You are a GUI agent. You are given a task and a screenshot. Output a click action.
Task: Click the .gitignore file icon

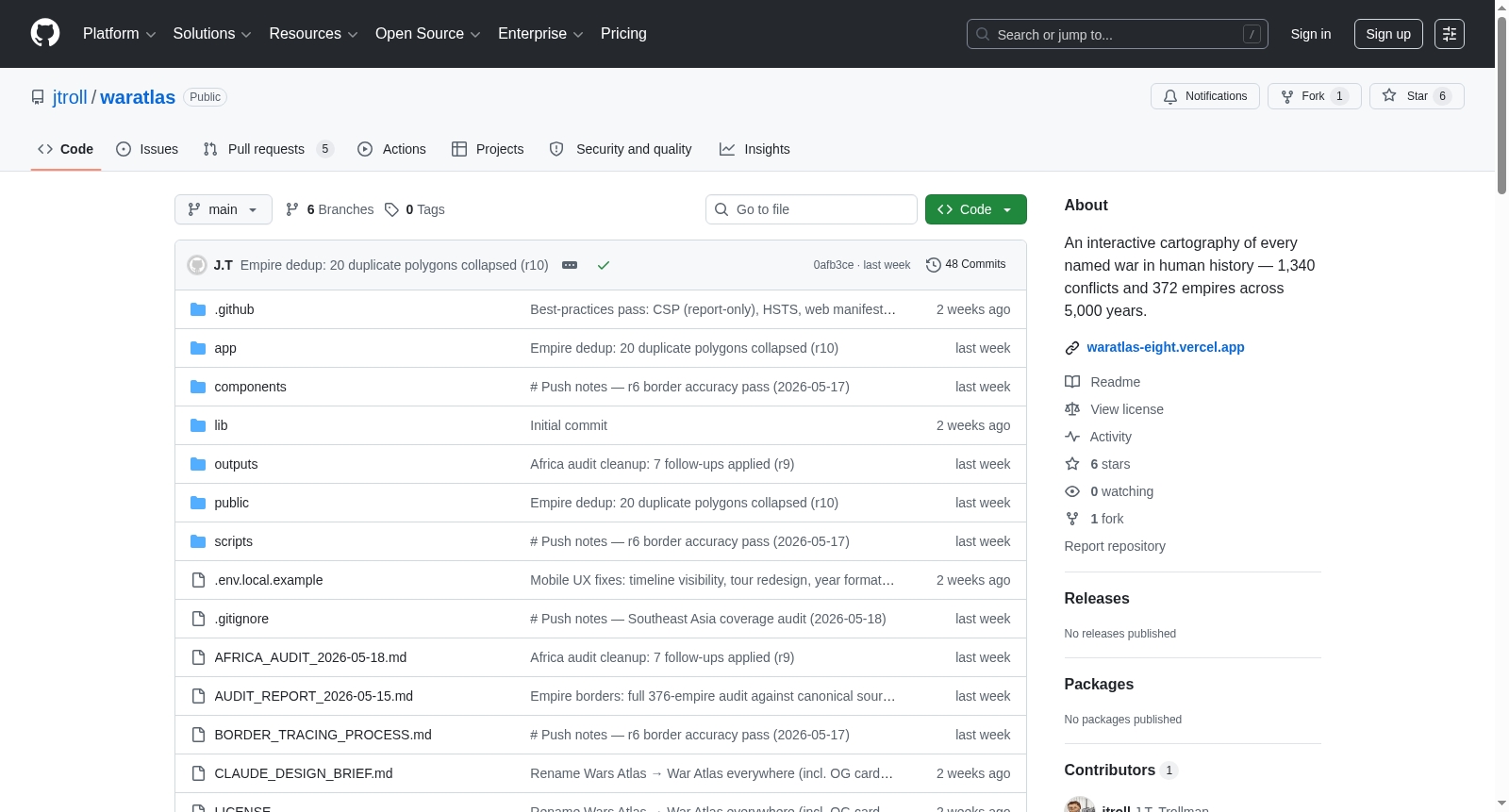198,619
